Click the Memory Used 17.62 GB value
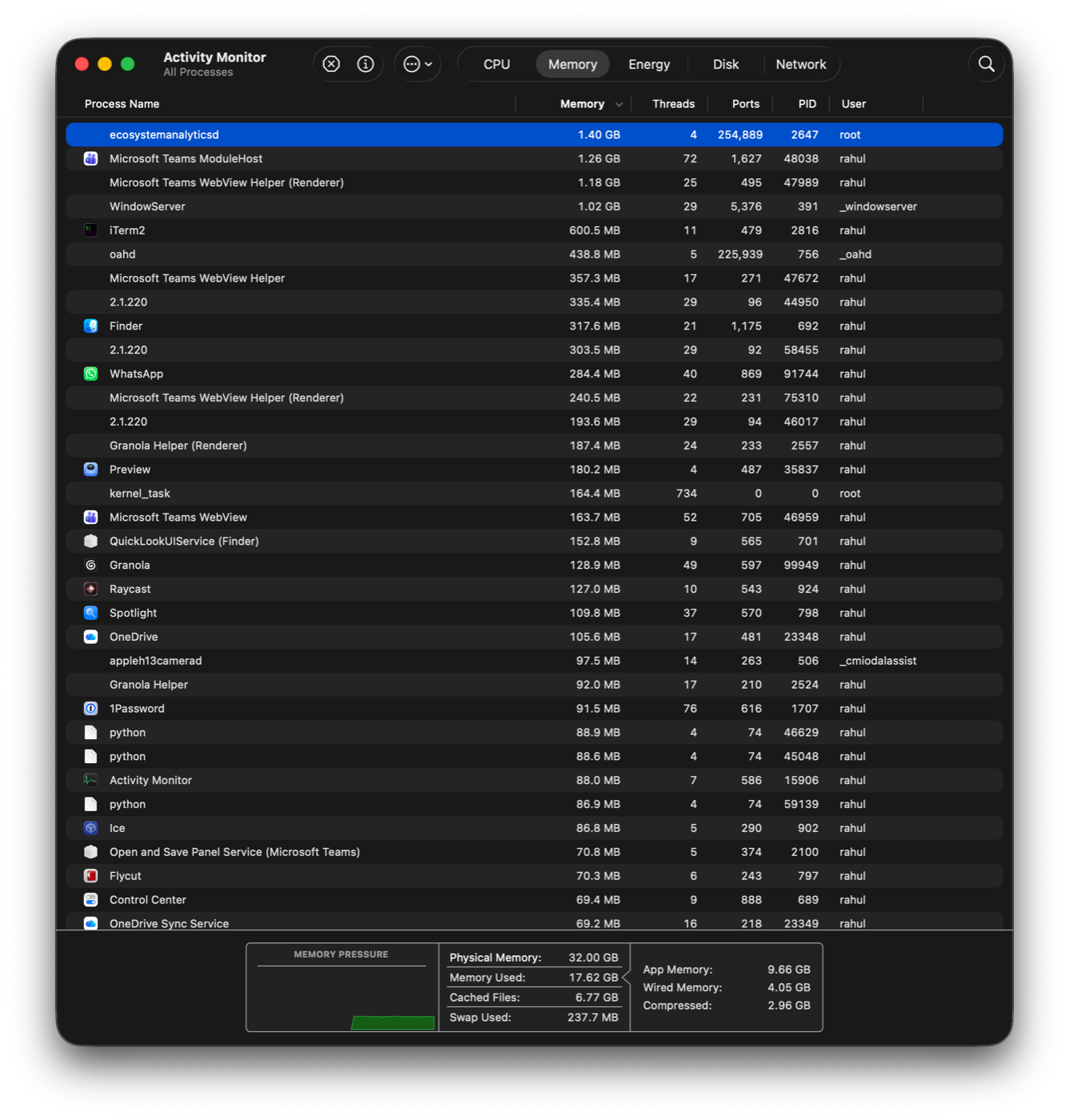1069x1120 pixels. tap(593, 978)
